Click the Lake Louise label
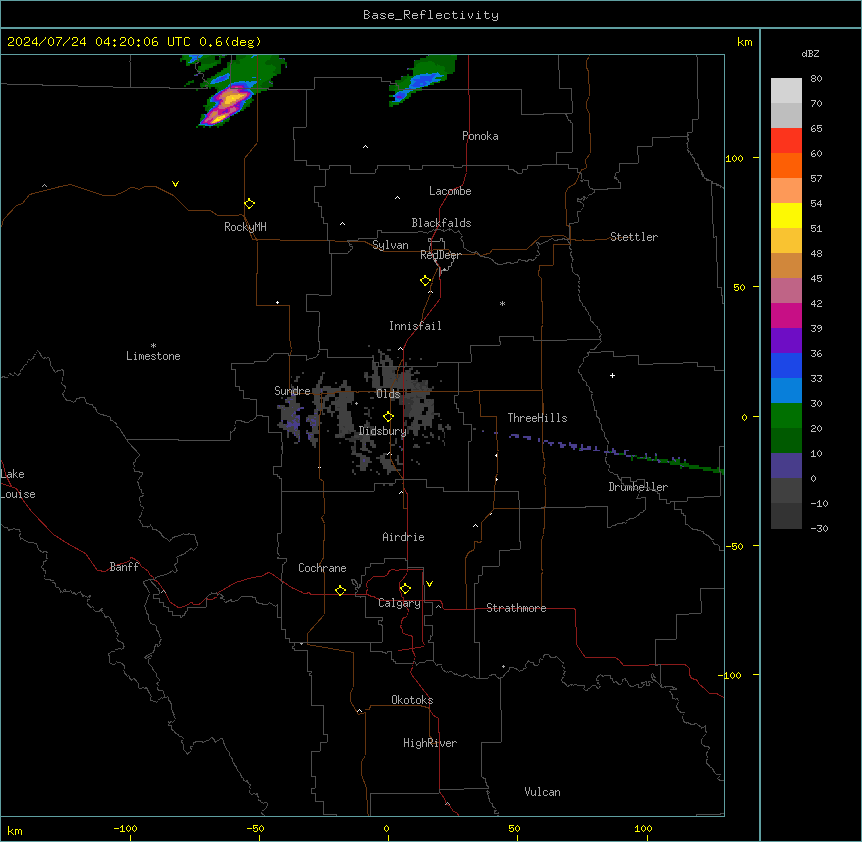Viewport: 862px width, 842px height. click(x=18, y=484)
